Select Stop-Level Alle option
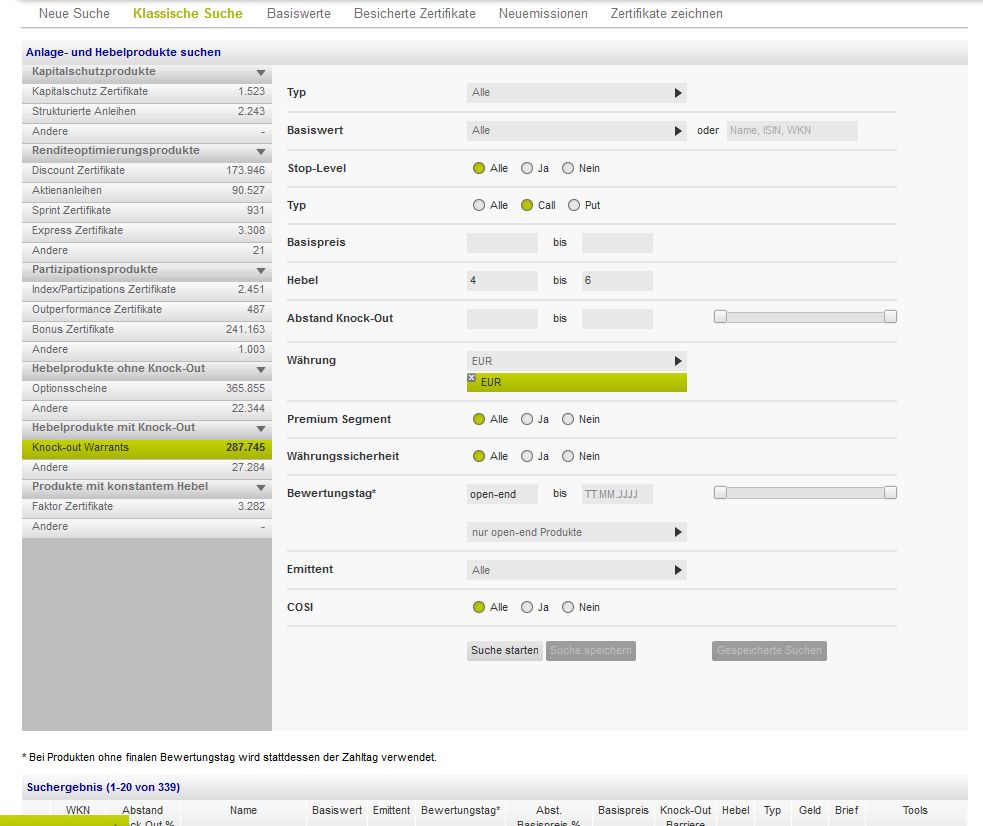 click(479, 168)
